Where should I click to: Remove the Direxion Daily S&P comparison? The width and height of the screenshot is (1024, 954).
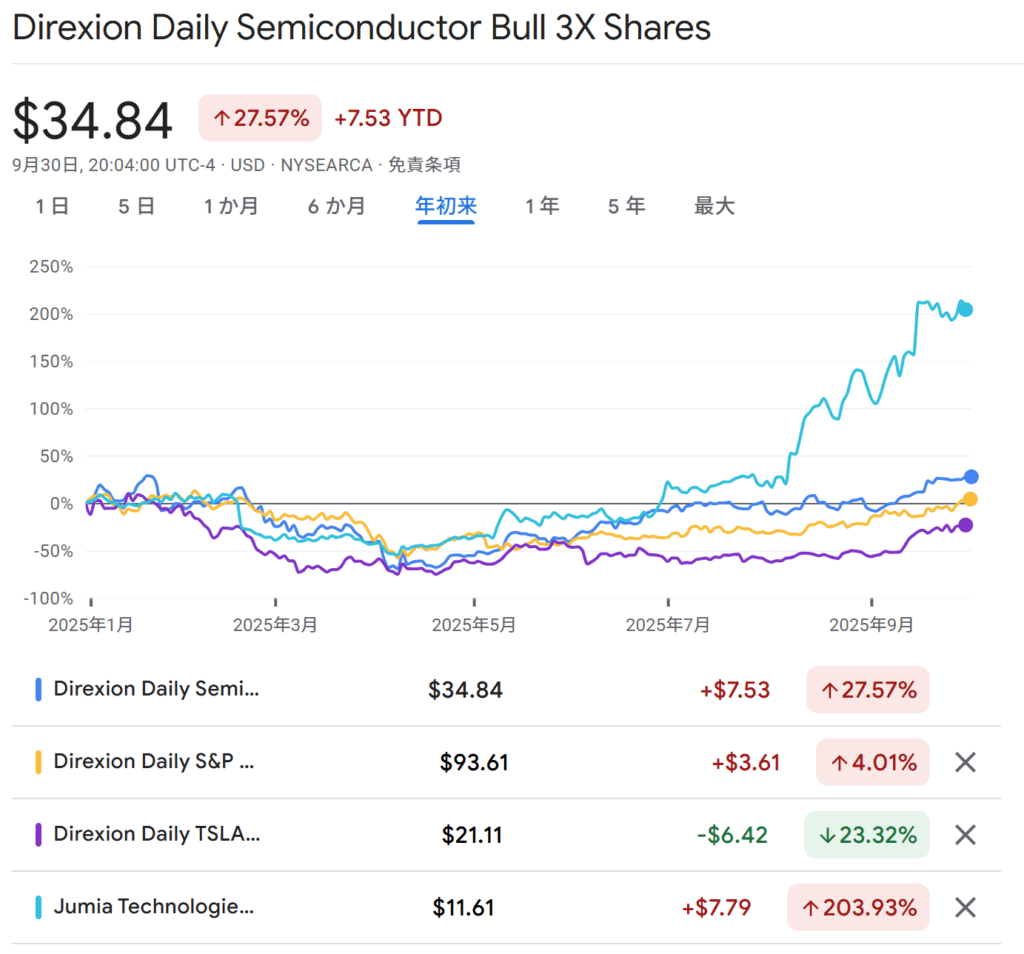tap(964, 763)
